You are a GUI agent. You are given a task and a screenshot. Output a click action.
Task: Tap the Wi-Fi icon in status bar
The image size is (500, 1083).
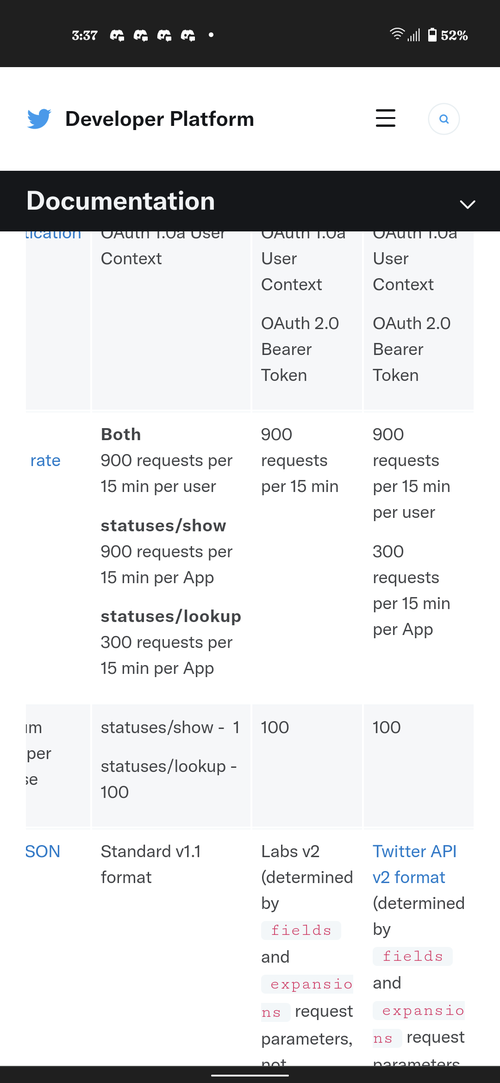tap(396, 35)
